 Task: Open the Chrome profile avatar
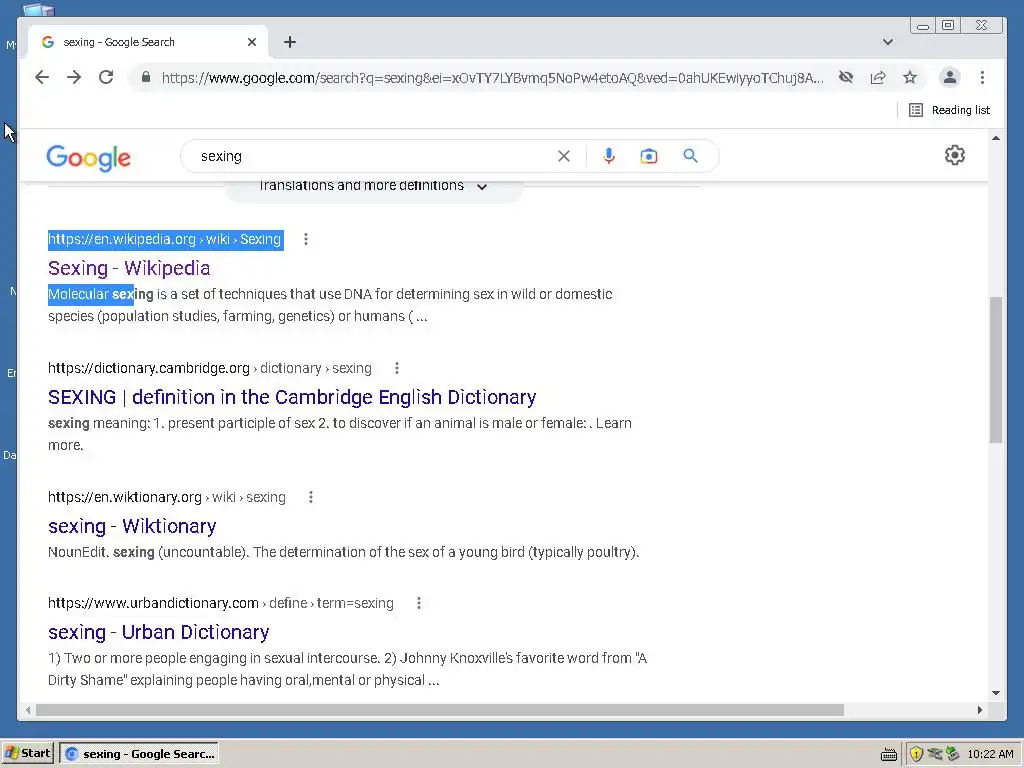tap(950, 78)
